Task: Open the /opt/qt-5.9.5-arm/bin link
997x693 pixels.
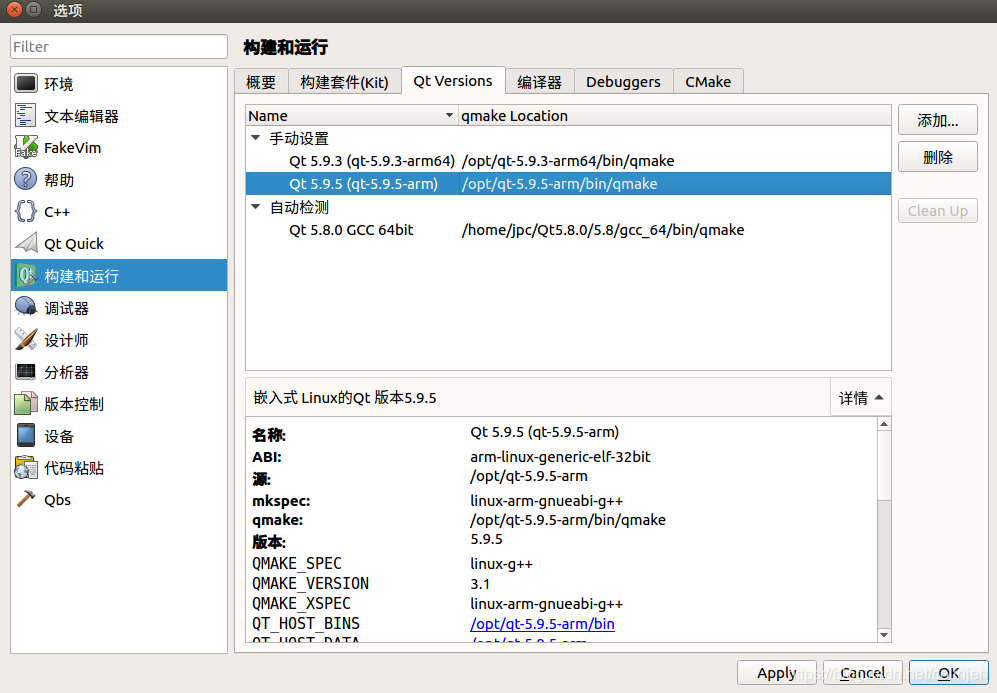Action: (x=542, y=624)
